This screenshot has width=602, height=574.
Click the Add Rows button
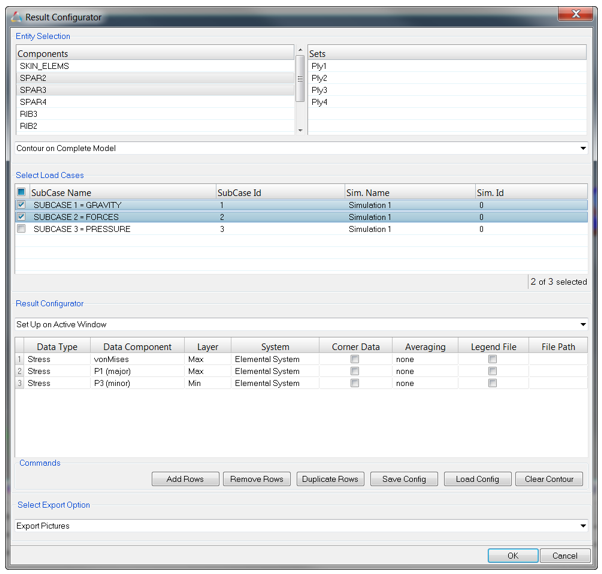click(185, 479)
